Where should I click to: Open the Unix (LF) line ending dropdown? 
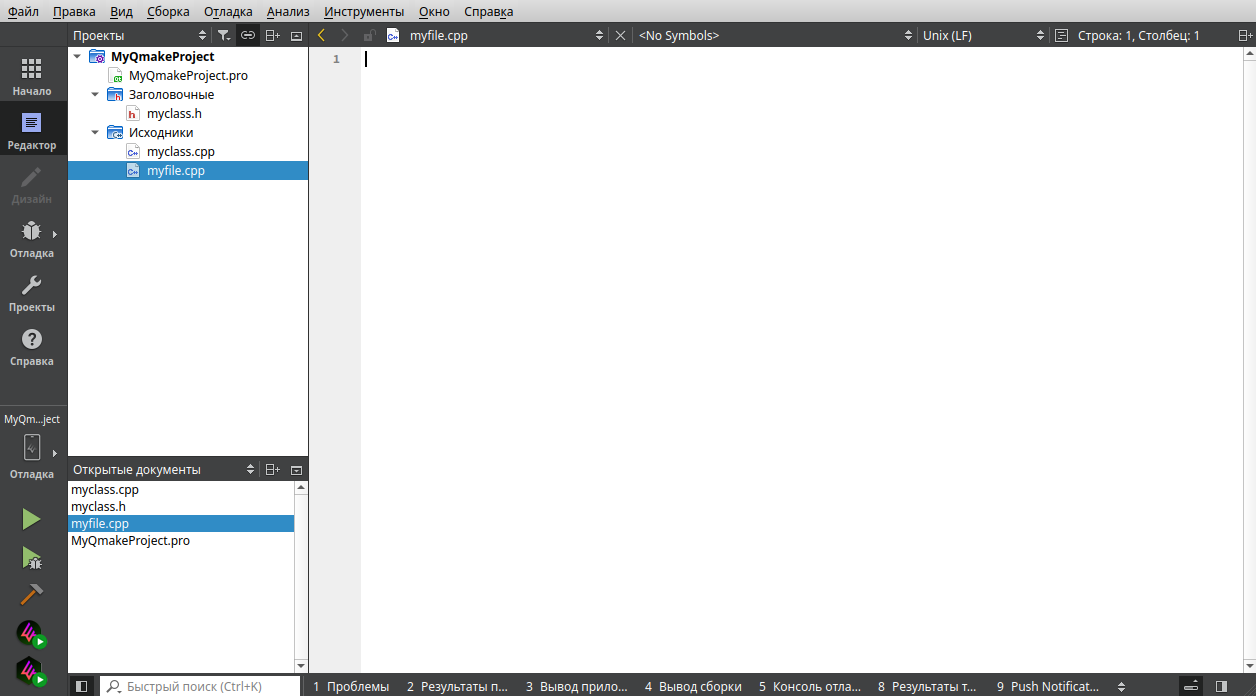pos(982,35)
